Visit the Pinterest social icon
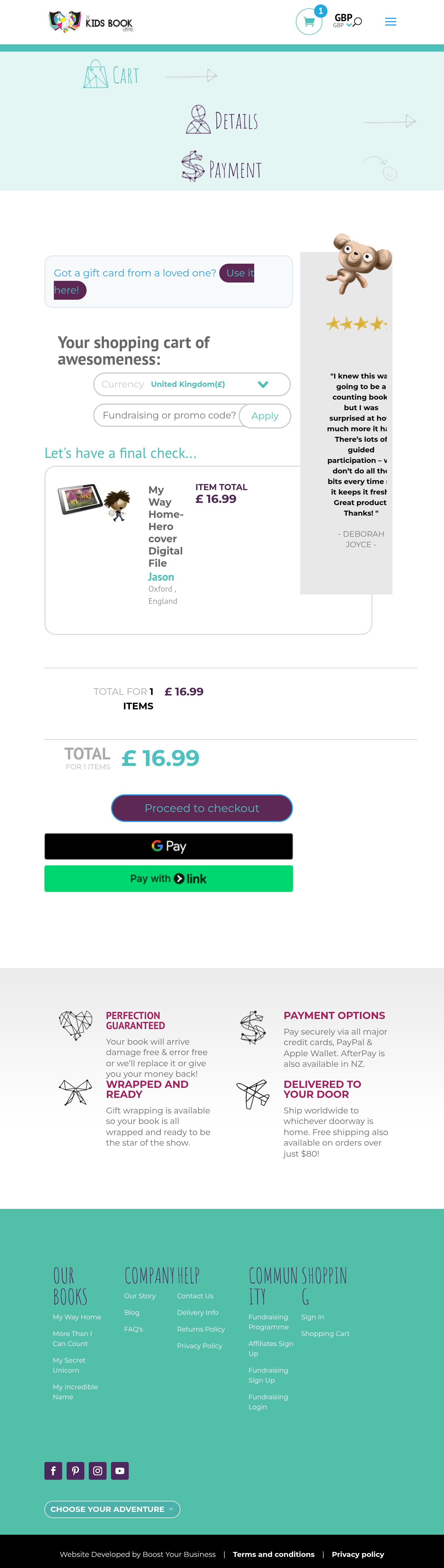 pos(75,1471)
